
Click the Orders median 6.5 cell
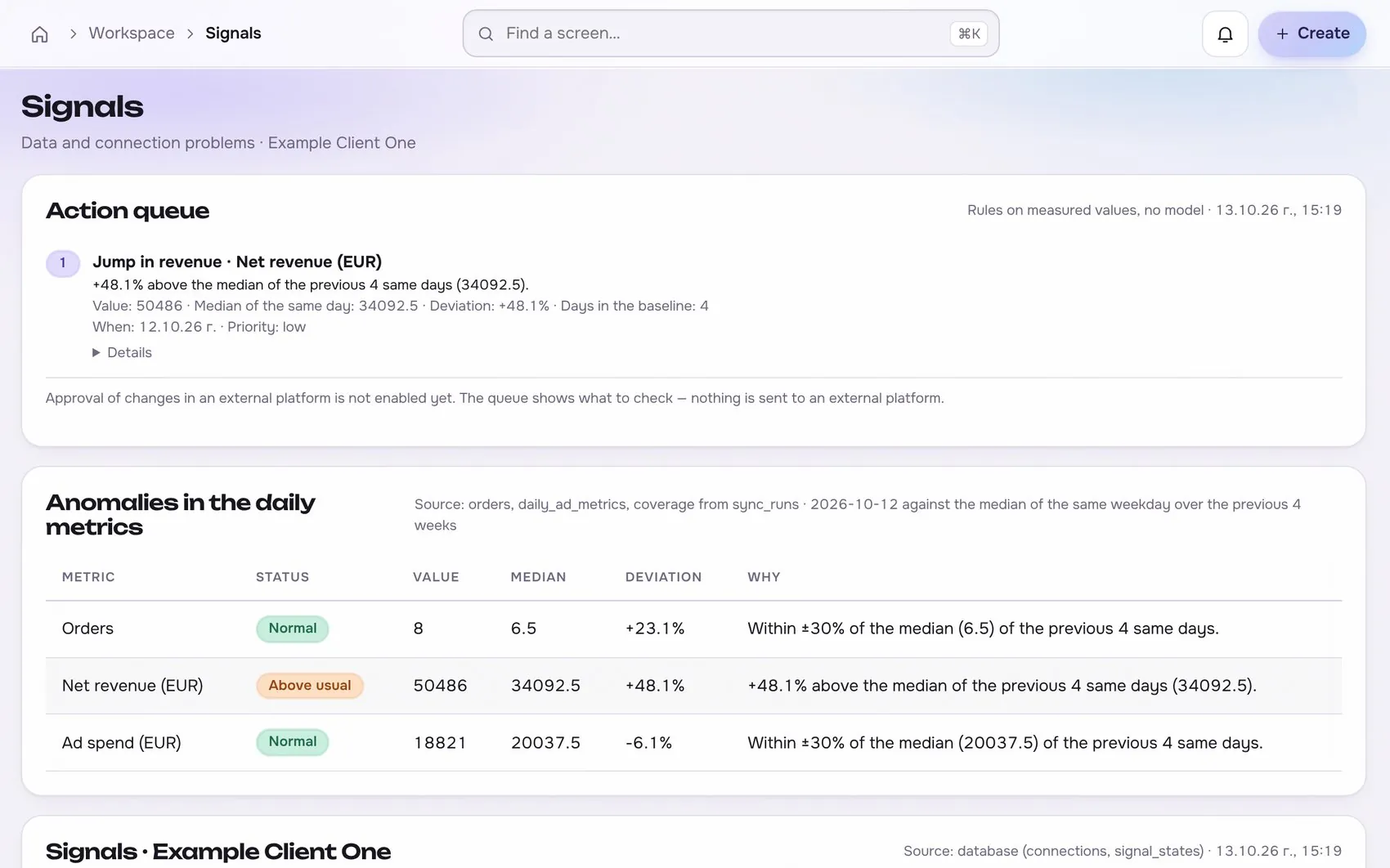click(523, 629)
